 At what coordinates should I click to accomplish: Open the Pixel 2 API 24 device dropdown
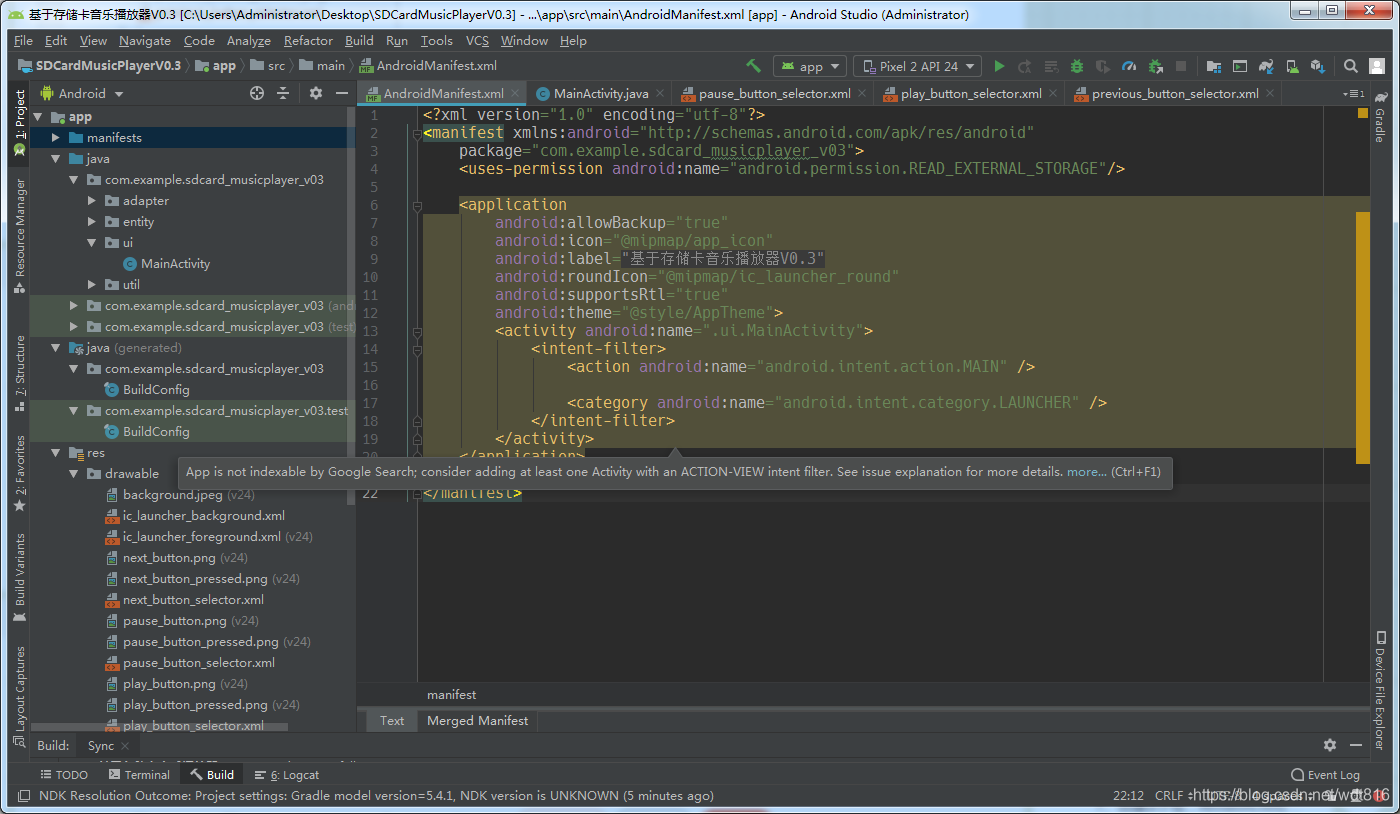[x=917, y=66]
